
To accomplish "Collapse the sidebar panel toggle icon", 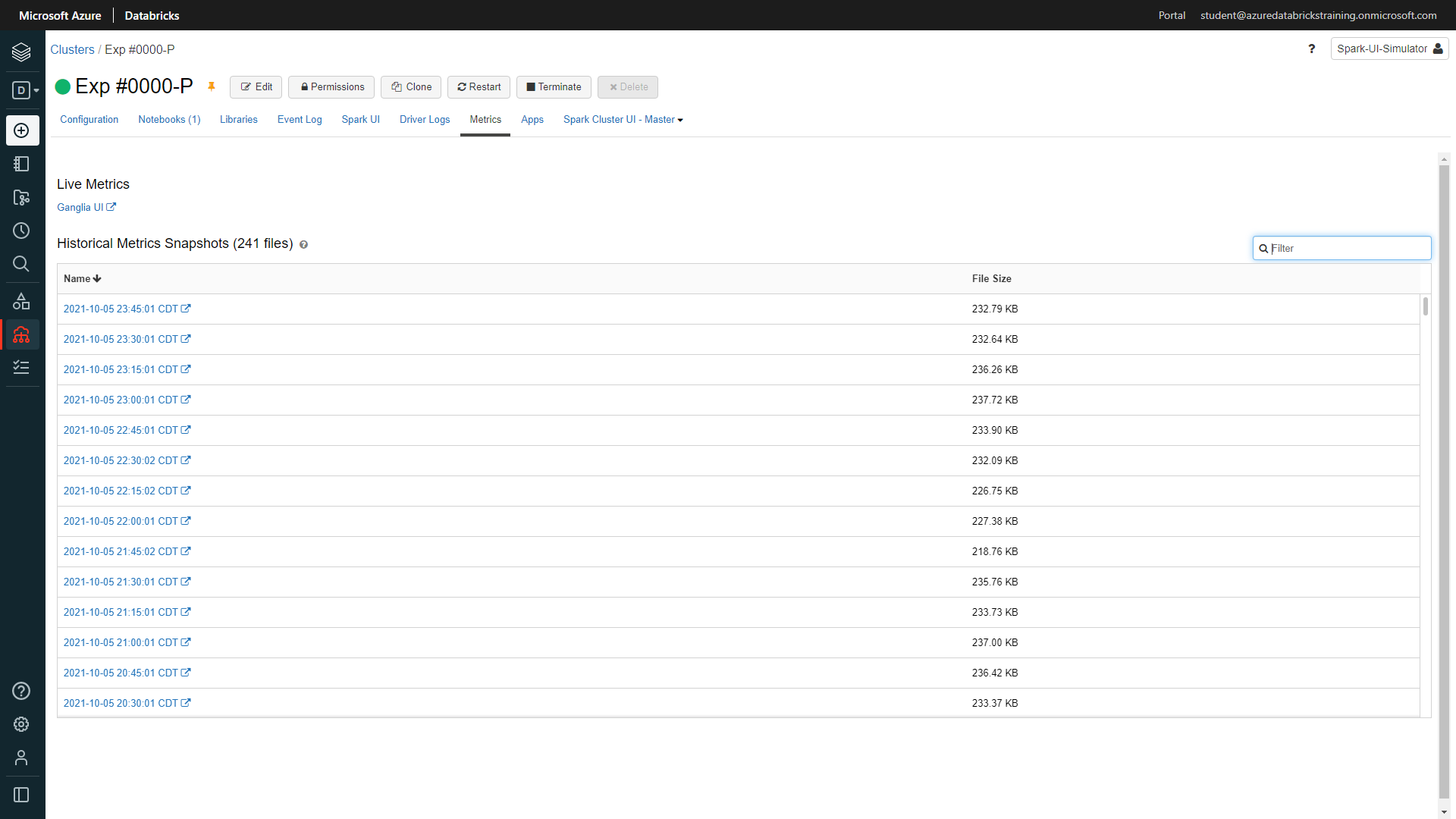I will pos(21,795).
